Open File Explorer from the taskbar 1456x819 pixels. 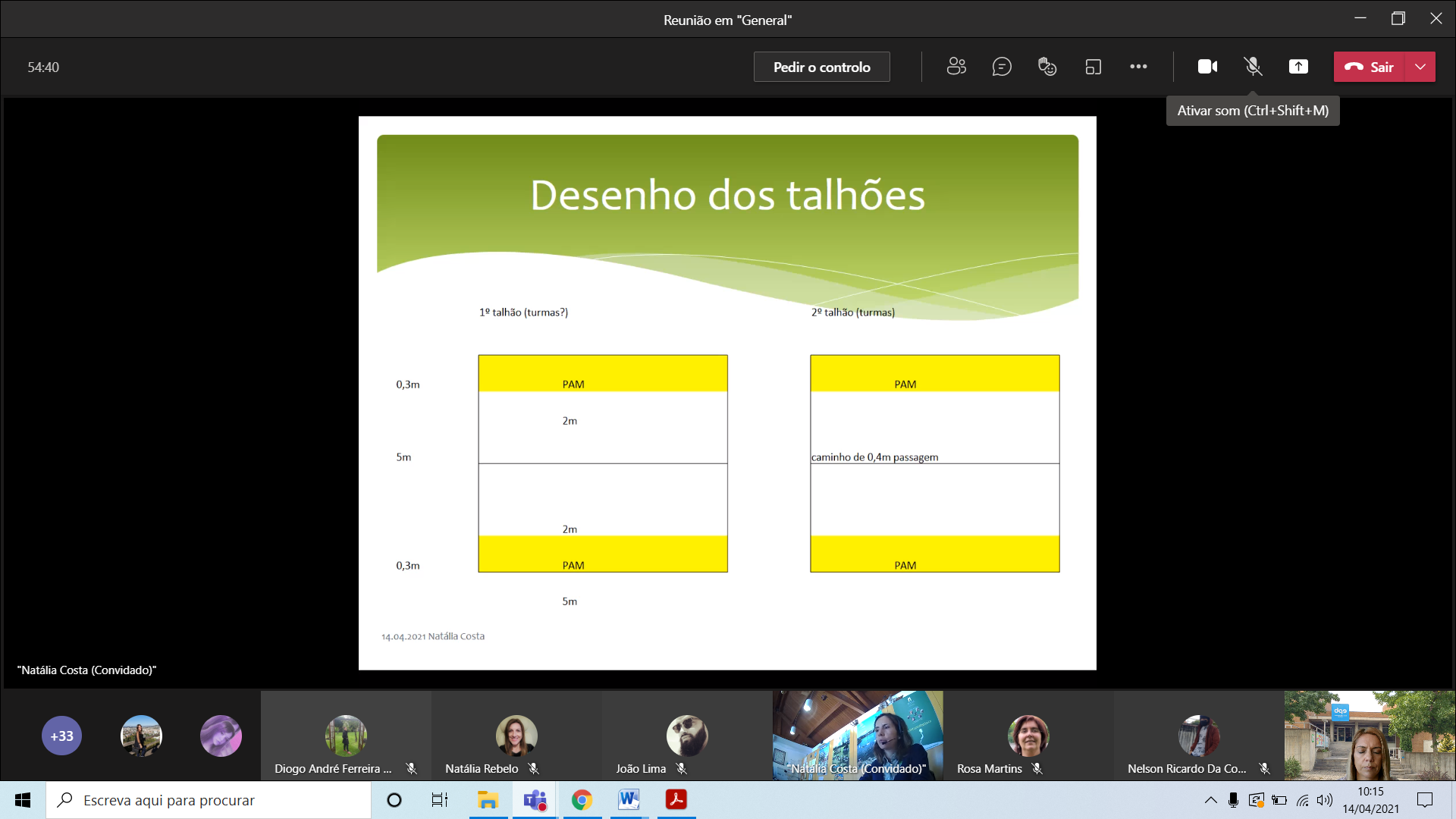[488, 800]
